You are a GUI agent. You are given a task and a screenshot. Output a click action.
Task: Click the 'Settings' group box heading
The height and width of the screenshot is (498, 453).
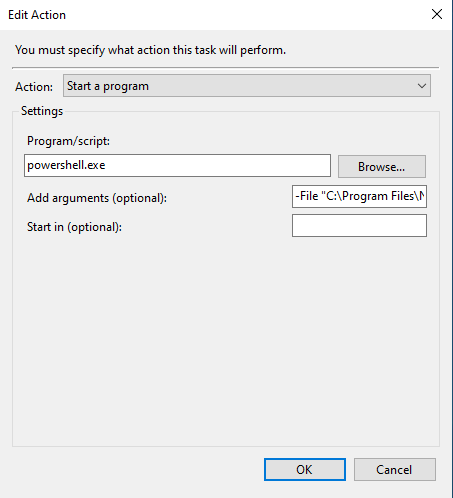click(42, 111)
